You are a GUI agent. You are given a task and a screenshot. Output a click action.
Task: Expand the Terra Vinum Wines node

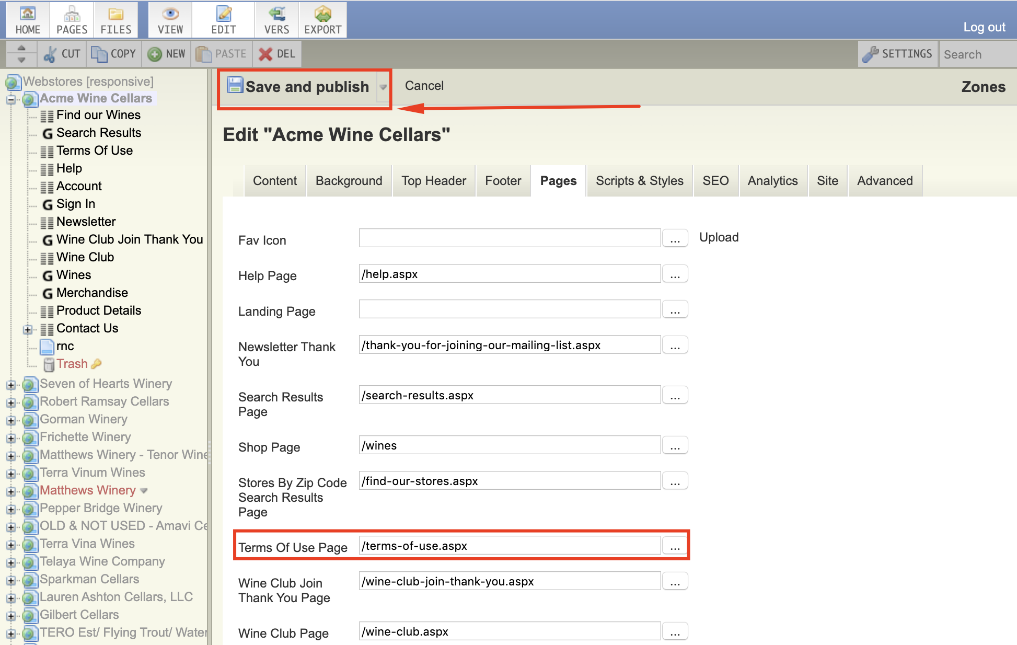11,474
